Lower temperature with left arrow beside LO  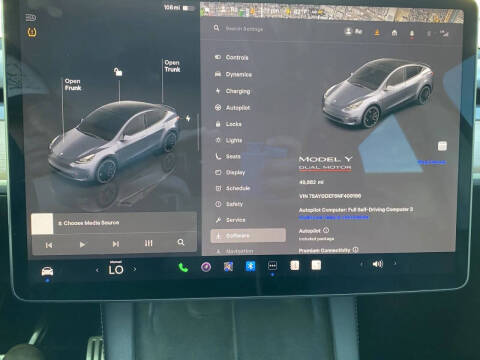click(97, 270)
